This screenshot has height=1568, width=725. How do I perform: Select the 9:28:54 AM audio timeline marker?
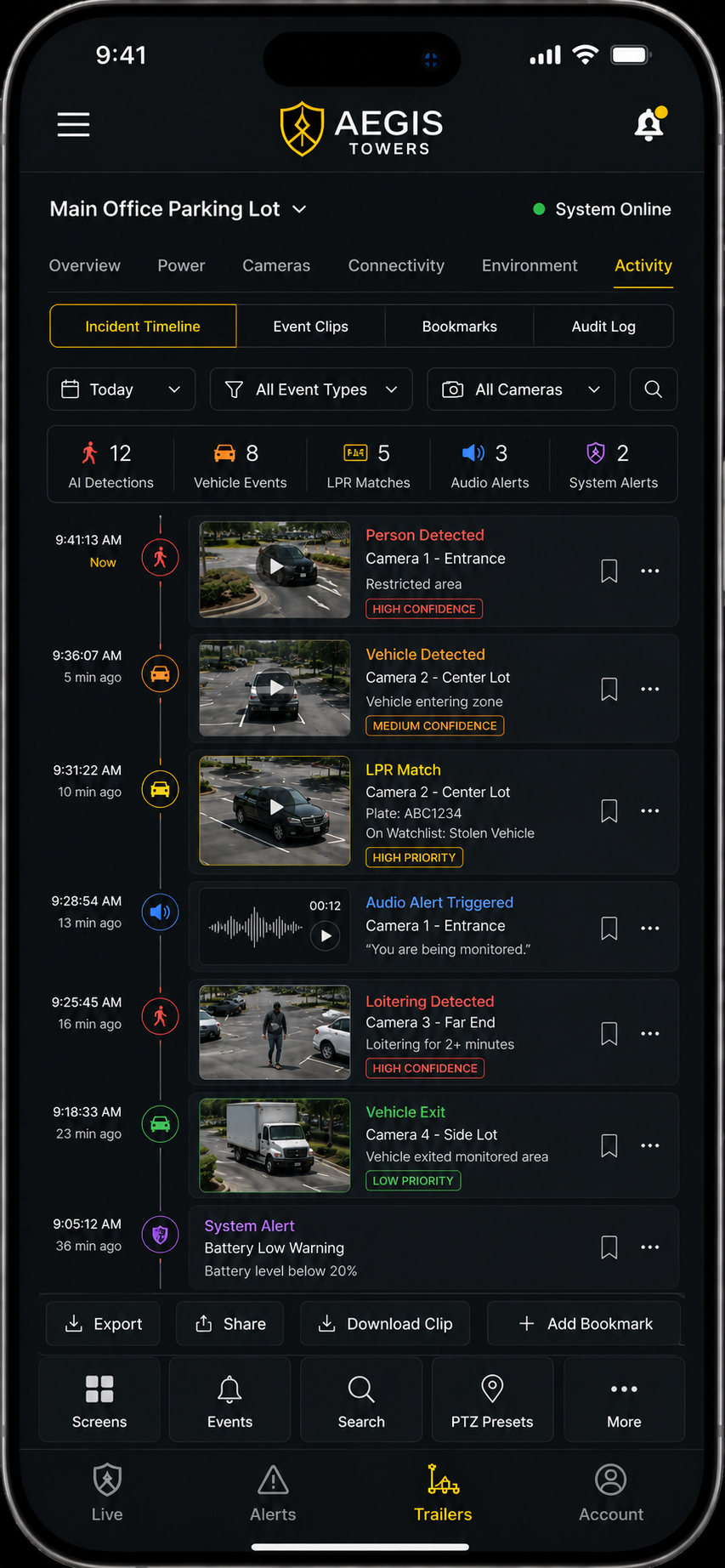(160, 912)
